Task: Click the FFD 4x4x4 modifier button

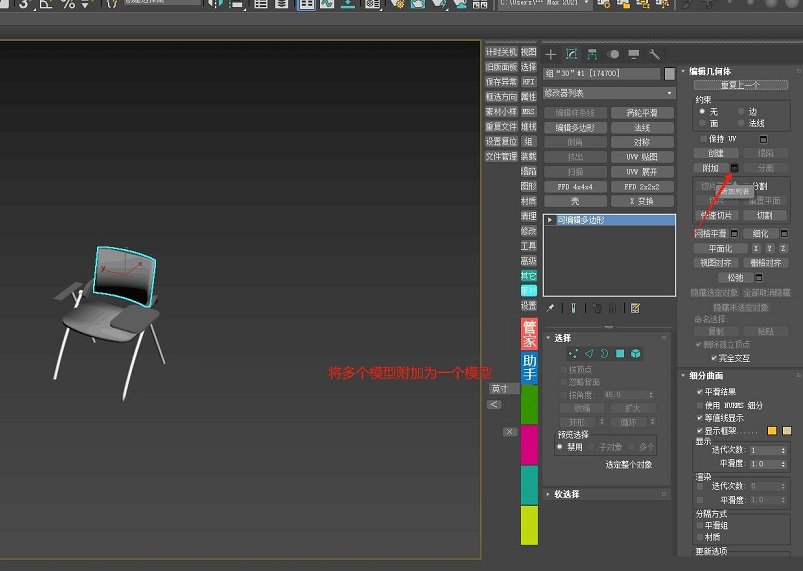Action: coord(575,186)
